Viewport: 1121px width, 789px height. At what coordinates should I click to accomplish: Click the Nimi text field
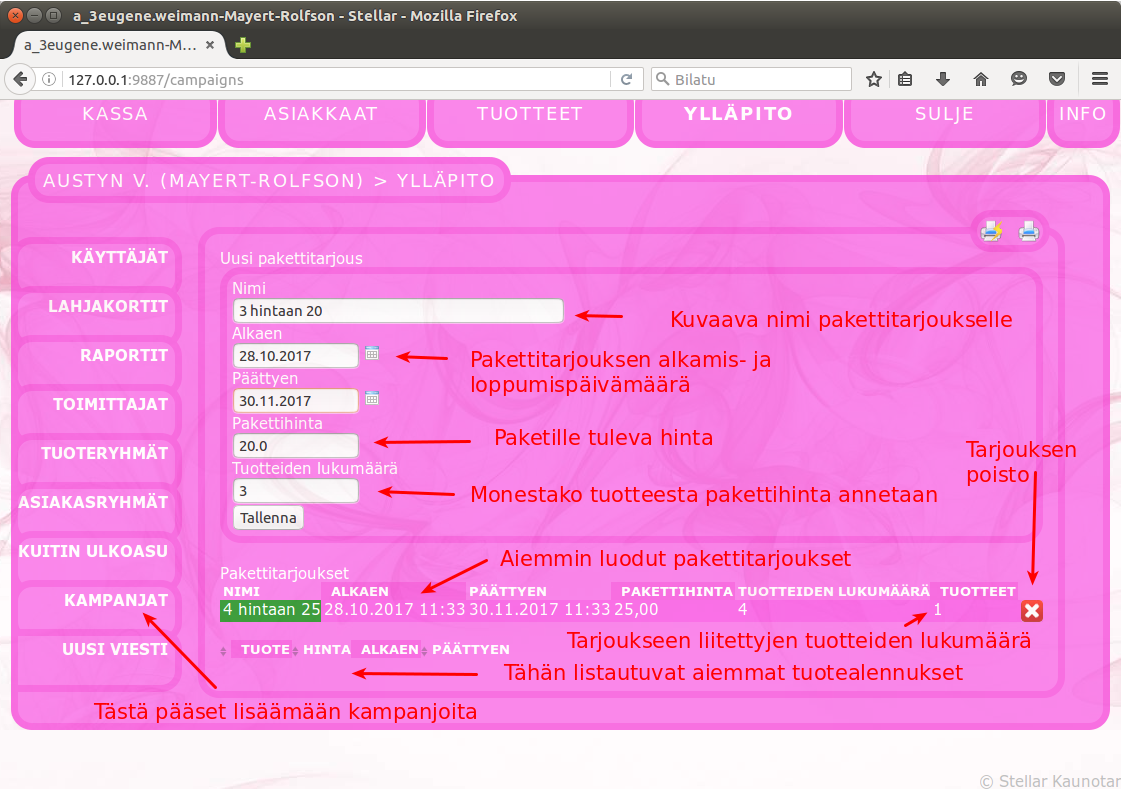tap(397, 311)
